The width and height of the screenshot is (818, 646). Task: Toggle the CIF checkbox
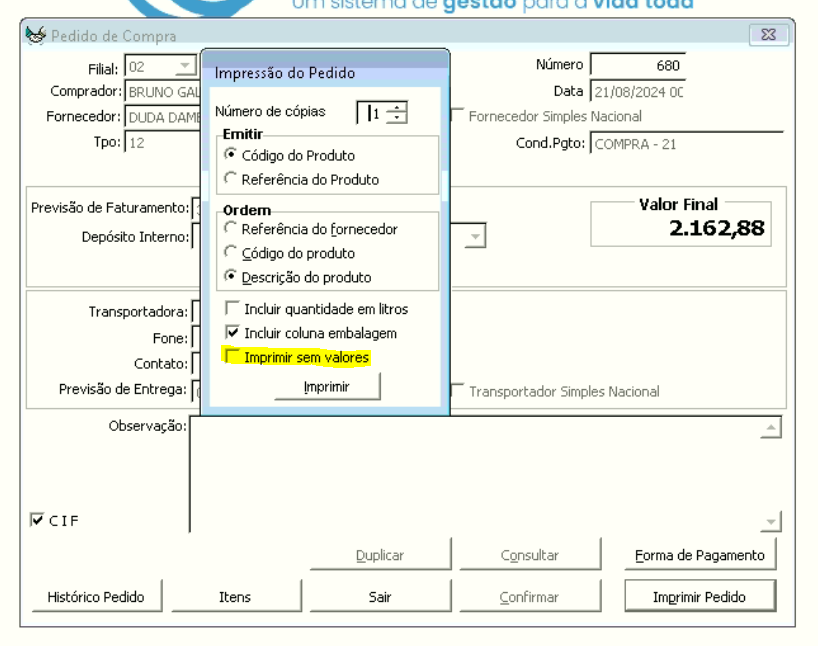click(38, 520)
